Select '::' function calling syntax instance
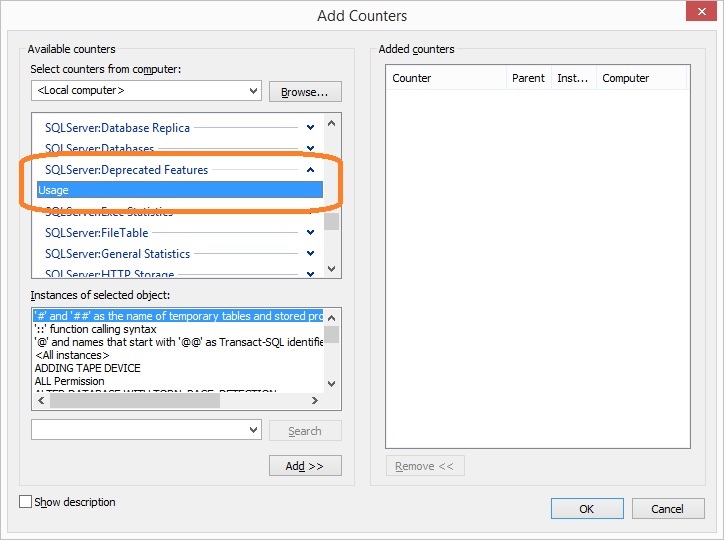Image resolution: width=724 pixels, height=540 pixels. point(96,329)
